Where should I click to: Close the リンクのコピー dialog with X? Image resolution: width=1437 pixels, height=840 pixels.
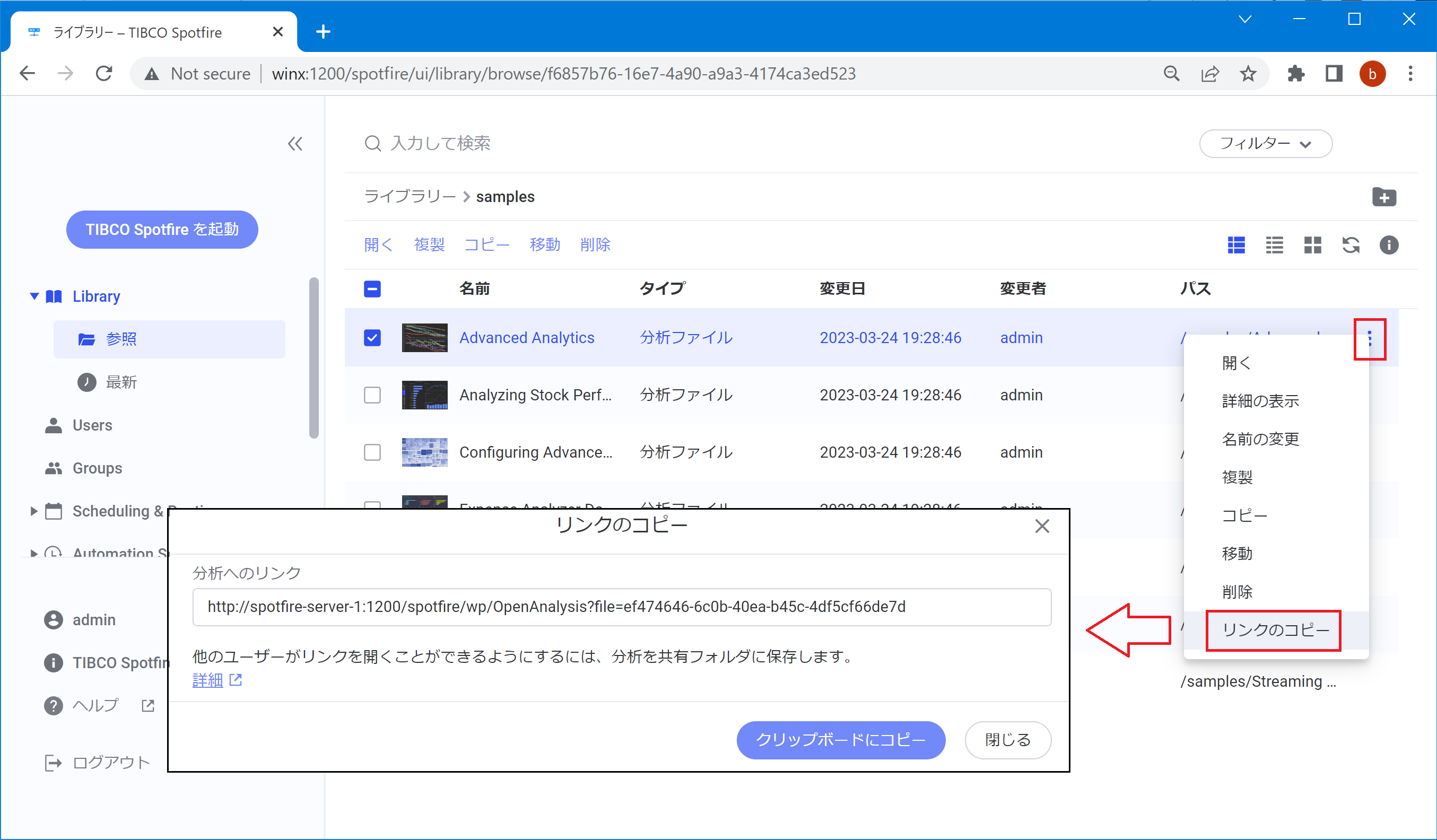coord(1042,527)
